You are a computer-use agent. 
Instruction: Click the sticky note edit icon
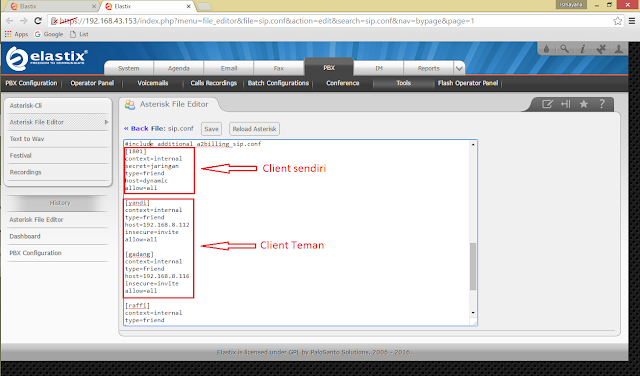click(x=547, y=104)
